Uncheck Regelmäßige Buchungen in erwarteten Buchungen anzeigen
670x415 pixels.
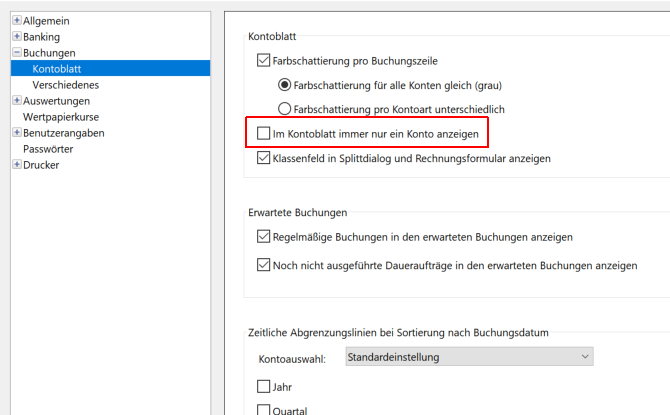click(263, 236)
